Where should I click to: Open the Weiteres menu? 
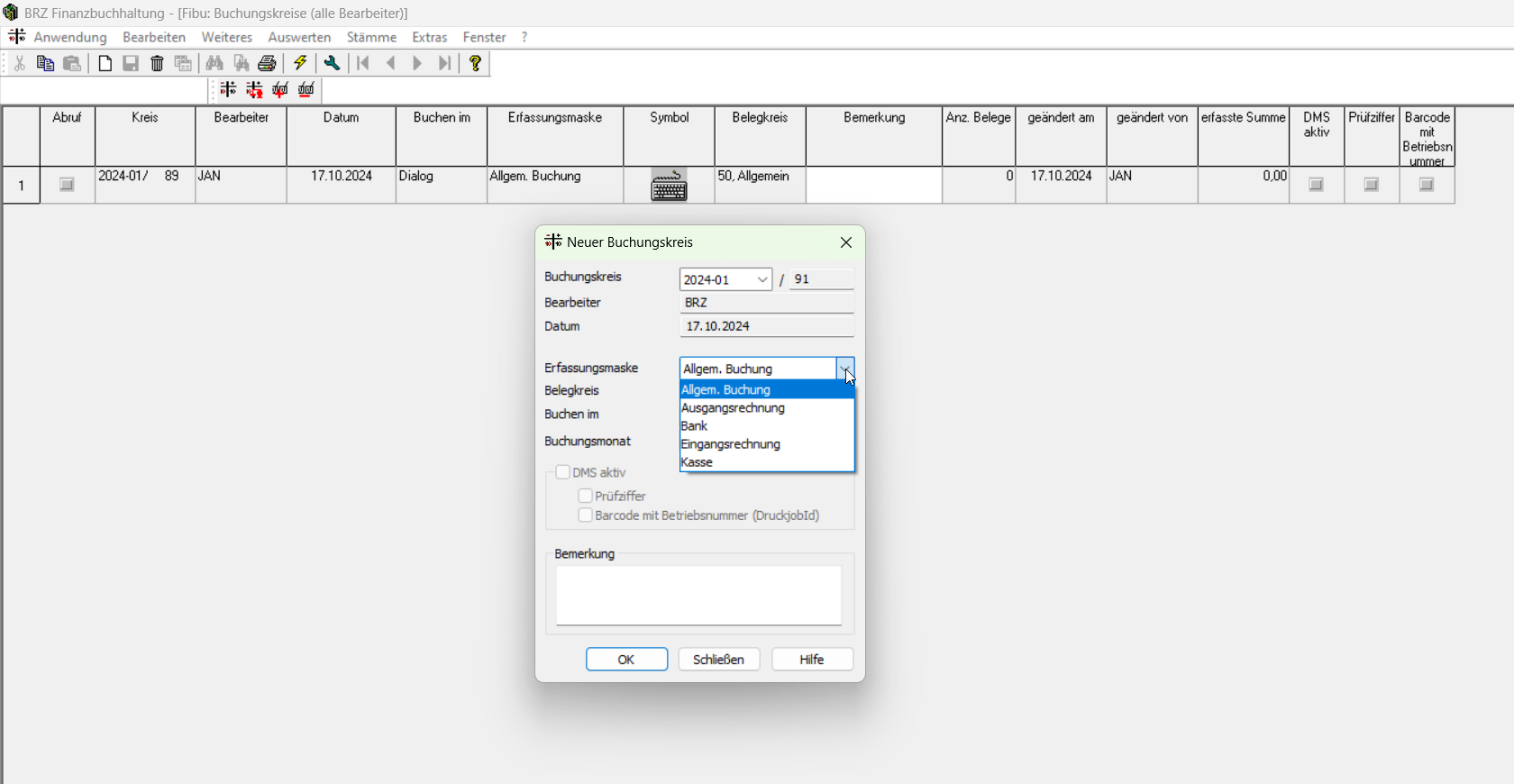tap(227, 38)
